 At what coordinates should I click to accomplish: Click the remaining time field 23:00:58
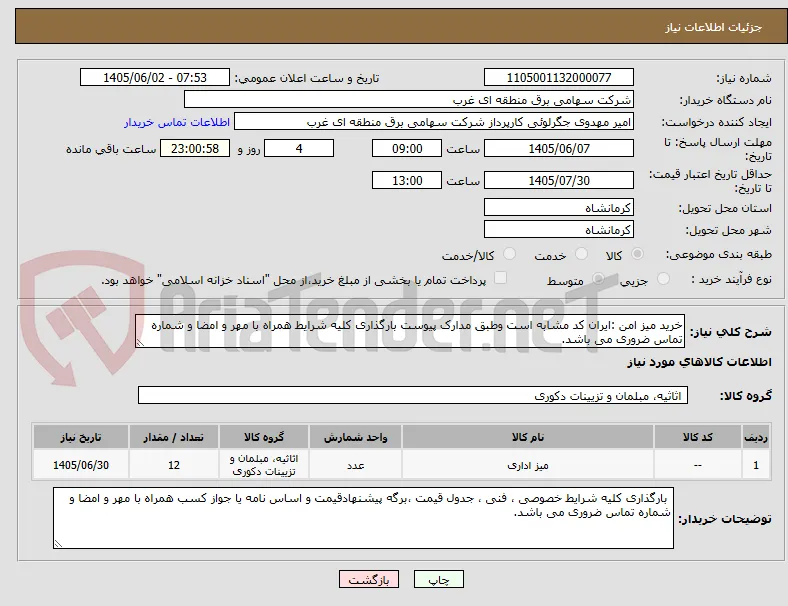pos(195,148)
